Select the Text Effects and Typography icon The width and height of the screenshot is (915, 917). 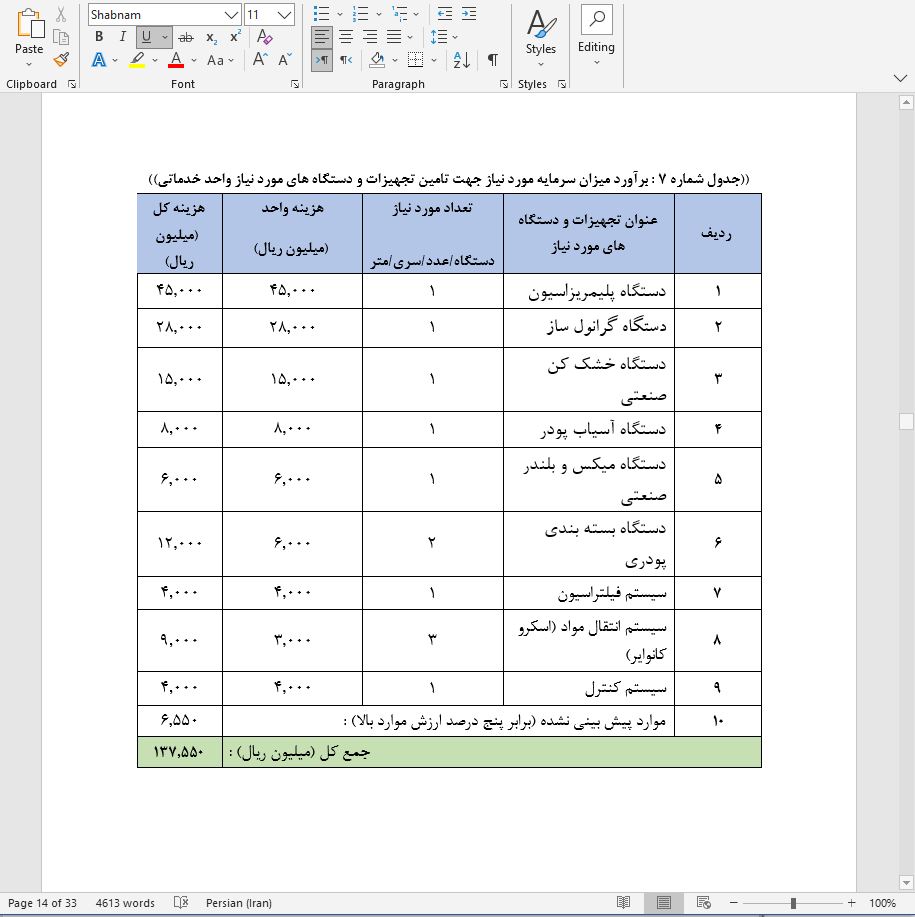click(98, 58)
